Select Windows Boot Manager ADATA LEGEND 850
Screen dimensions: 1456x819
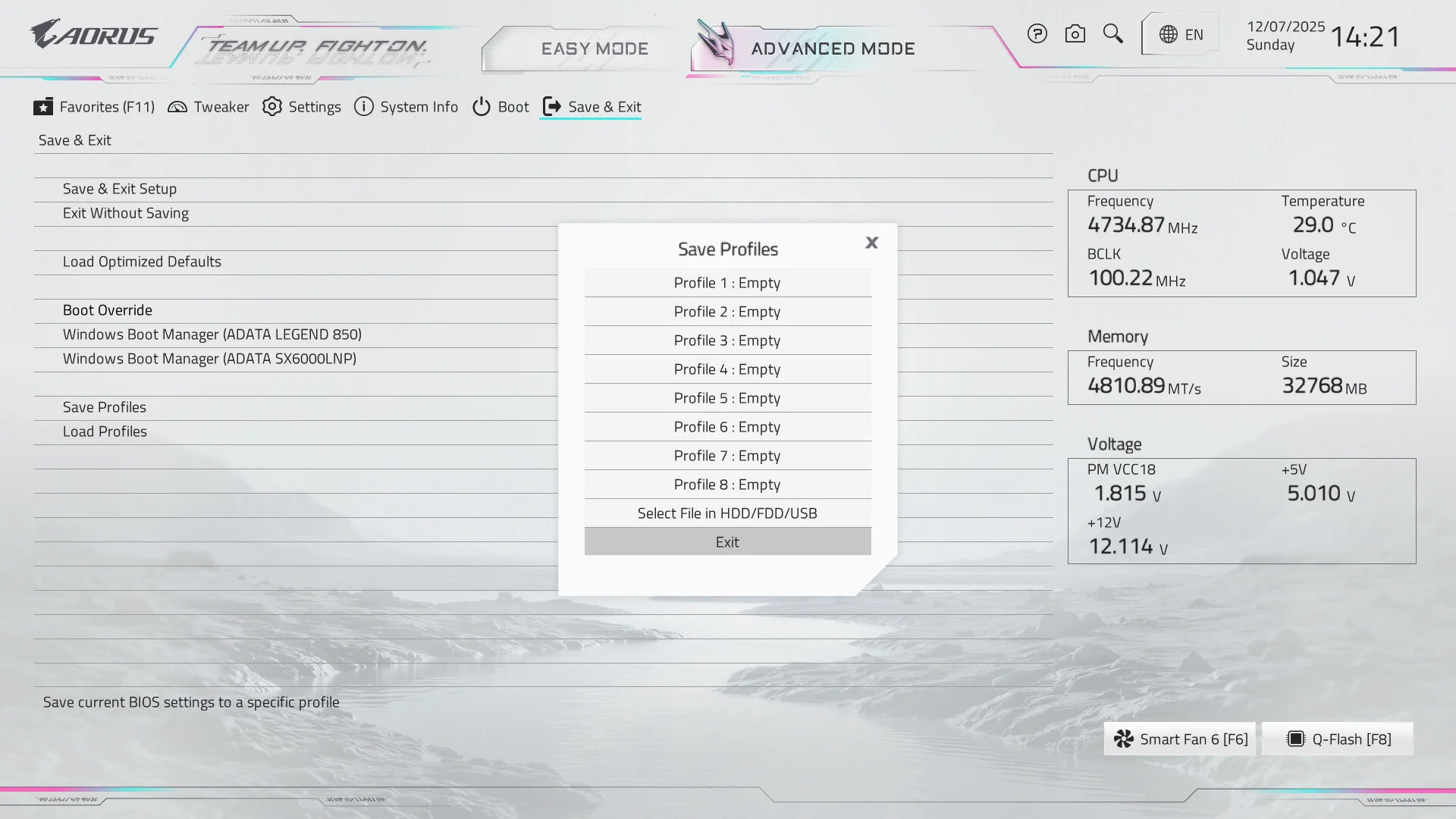[x=212, y=334]
